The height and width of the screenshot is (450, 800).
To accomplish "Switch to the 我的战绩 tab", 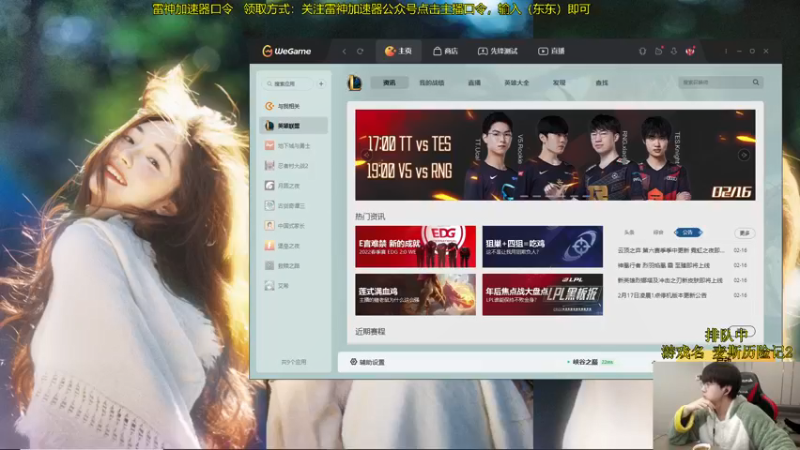I will click(x=432, y=83).
